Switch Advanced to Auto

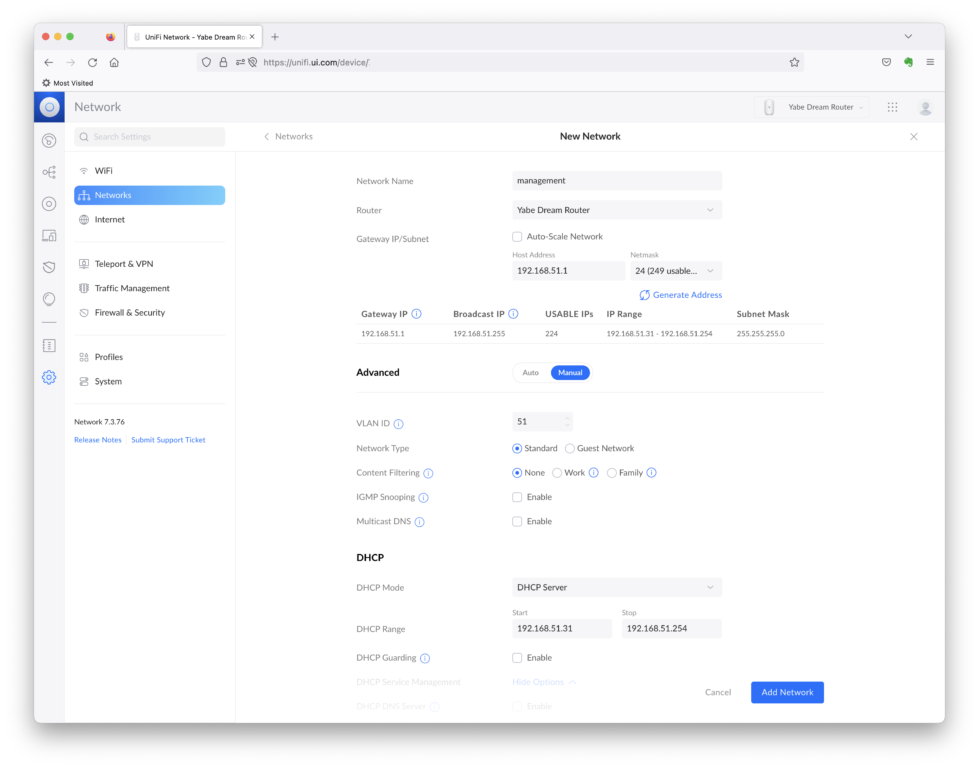(531, 373)
